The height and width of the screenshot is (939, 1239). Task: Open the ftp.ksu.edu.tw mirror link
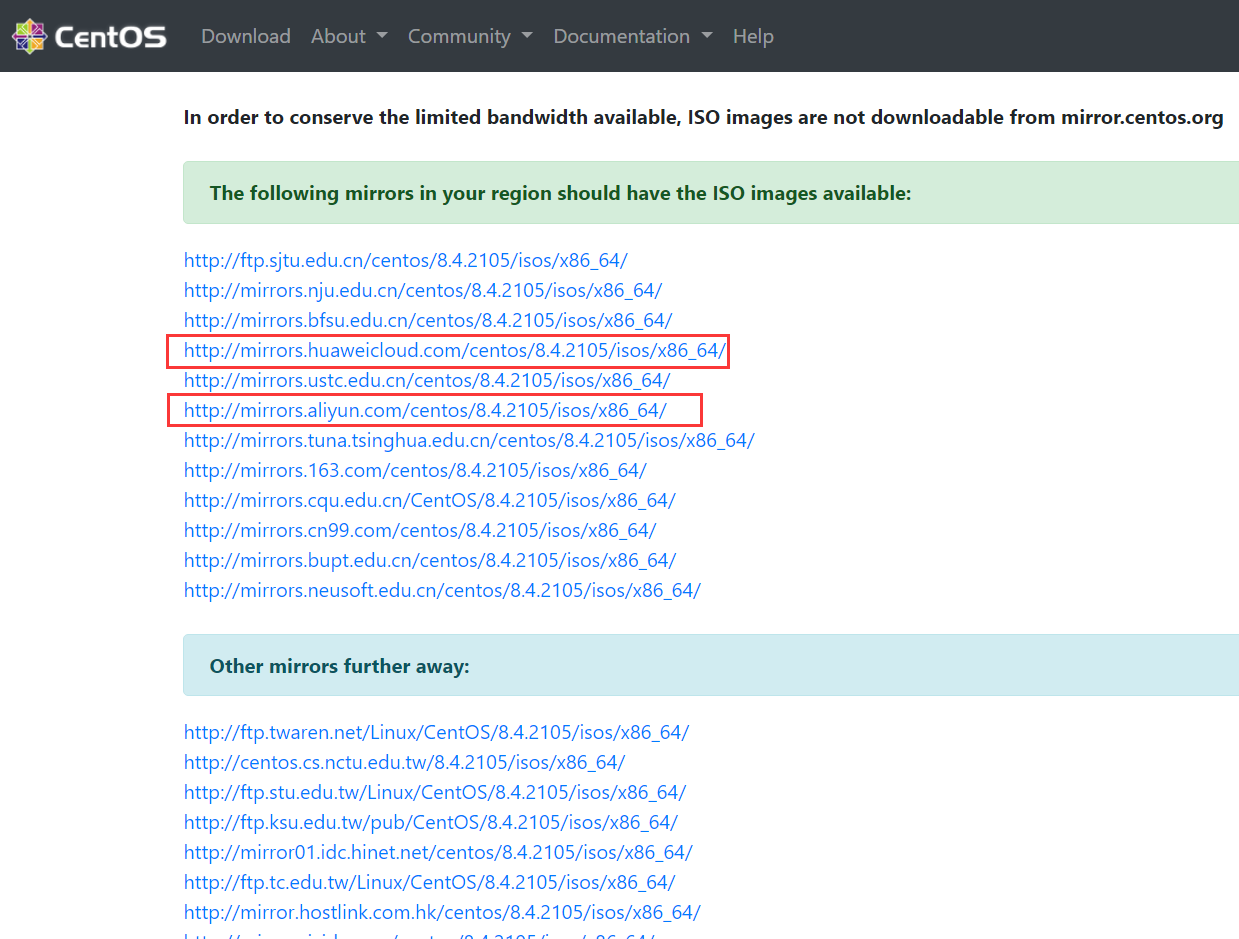[431, 822]
